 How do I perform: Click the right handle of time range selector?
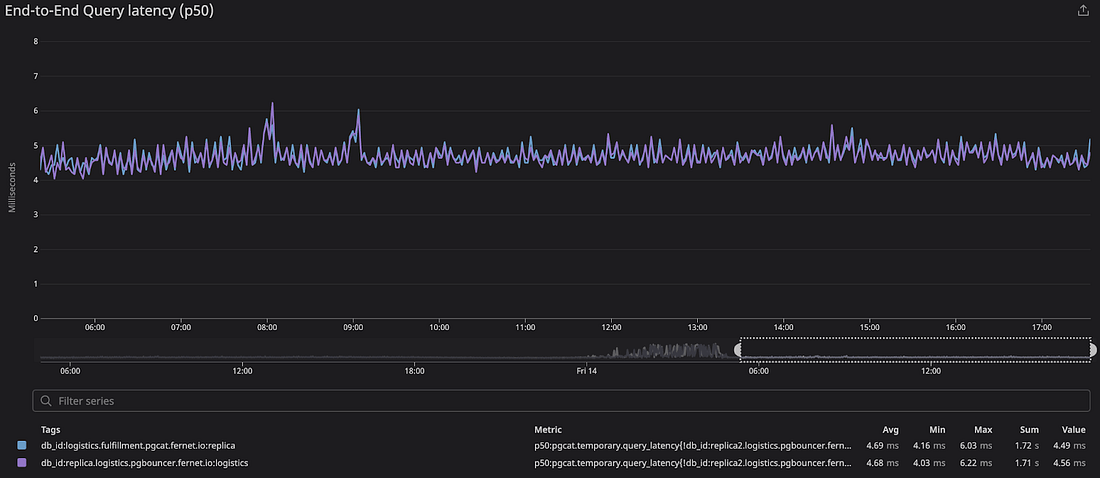(x=1092, y=350)
